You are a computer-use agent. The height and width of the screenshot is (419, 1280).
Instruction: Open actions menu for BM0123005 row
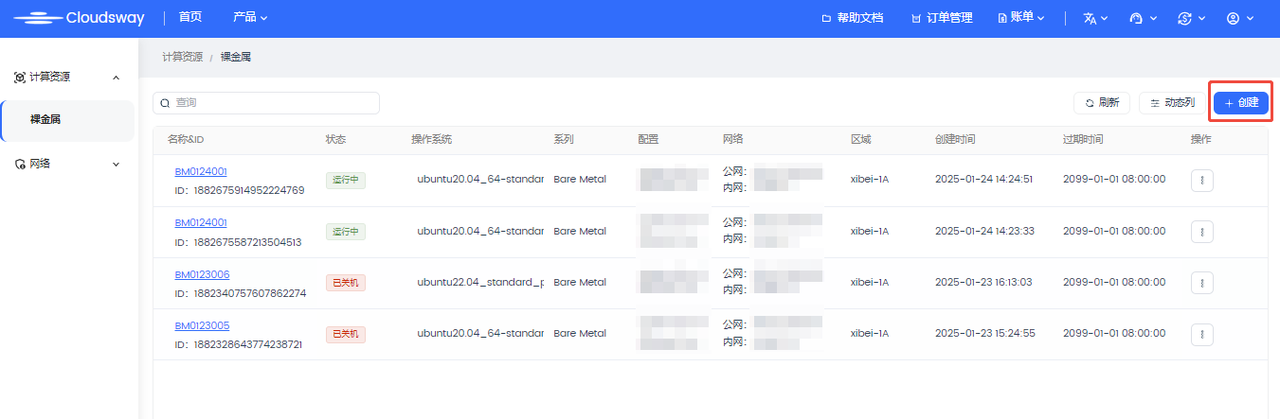(1201, 334)
